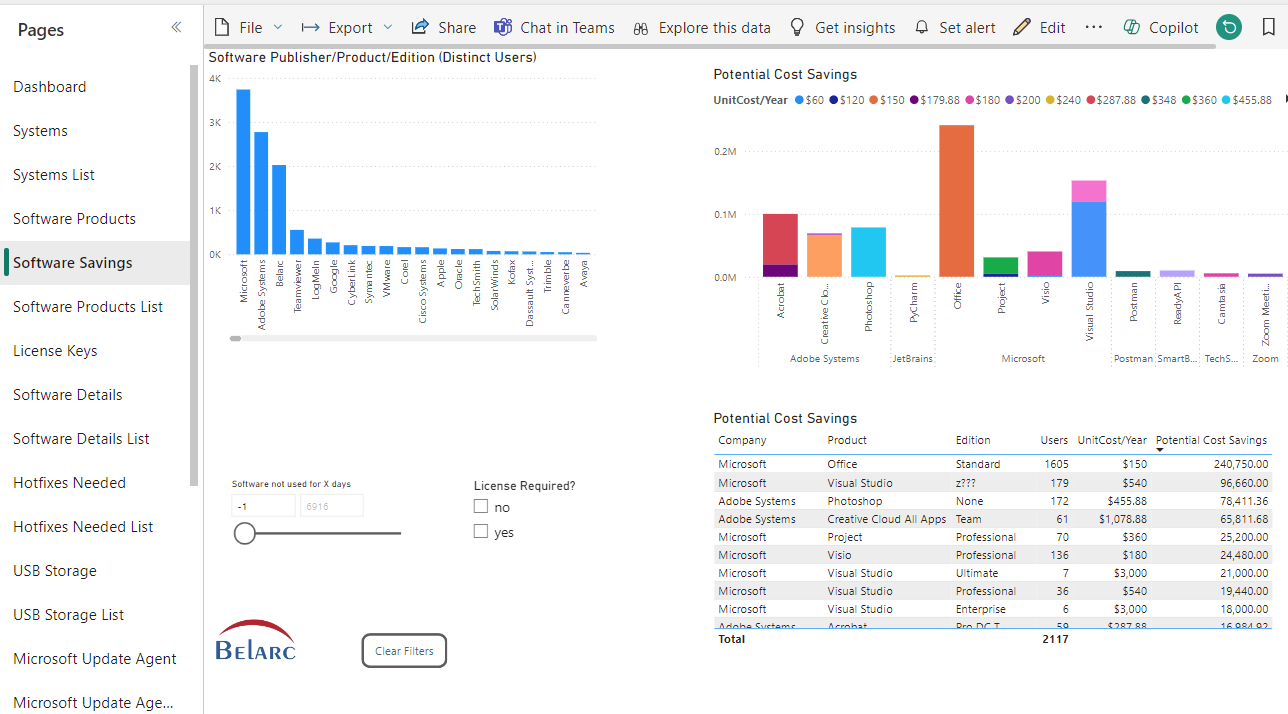Expand the File dropdown menu
The height and width of the screenshot is (714, 1288).
tap(278, 27)
